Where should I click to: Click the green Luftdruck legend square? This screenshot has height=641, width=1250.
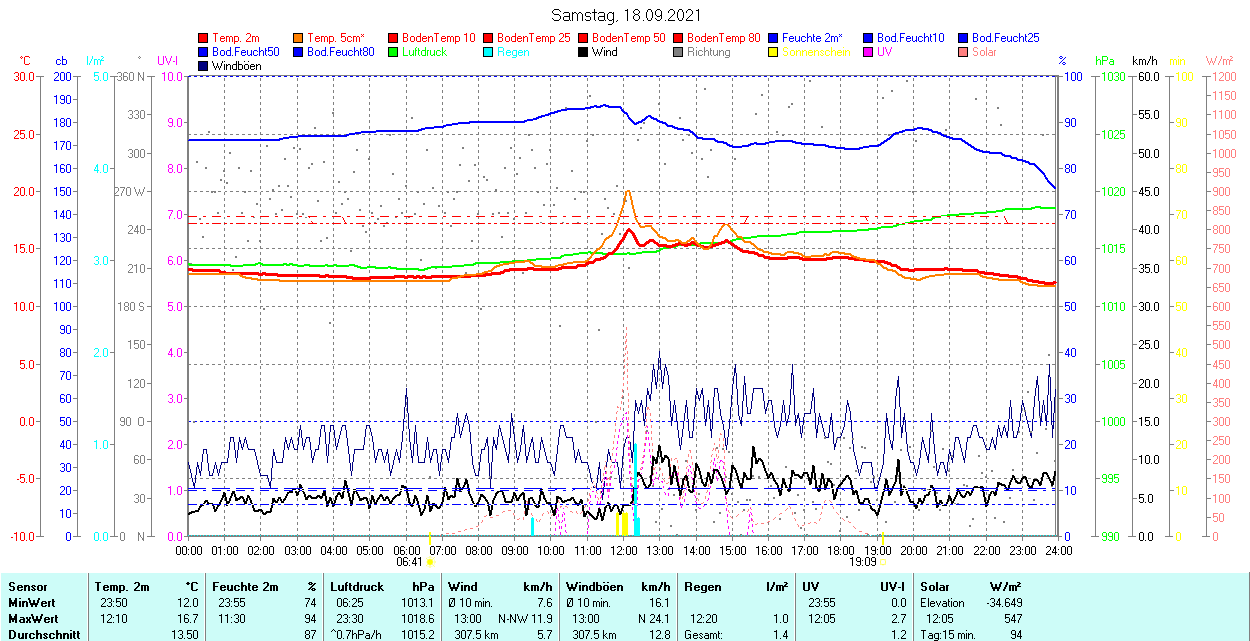(394, 52)
